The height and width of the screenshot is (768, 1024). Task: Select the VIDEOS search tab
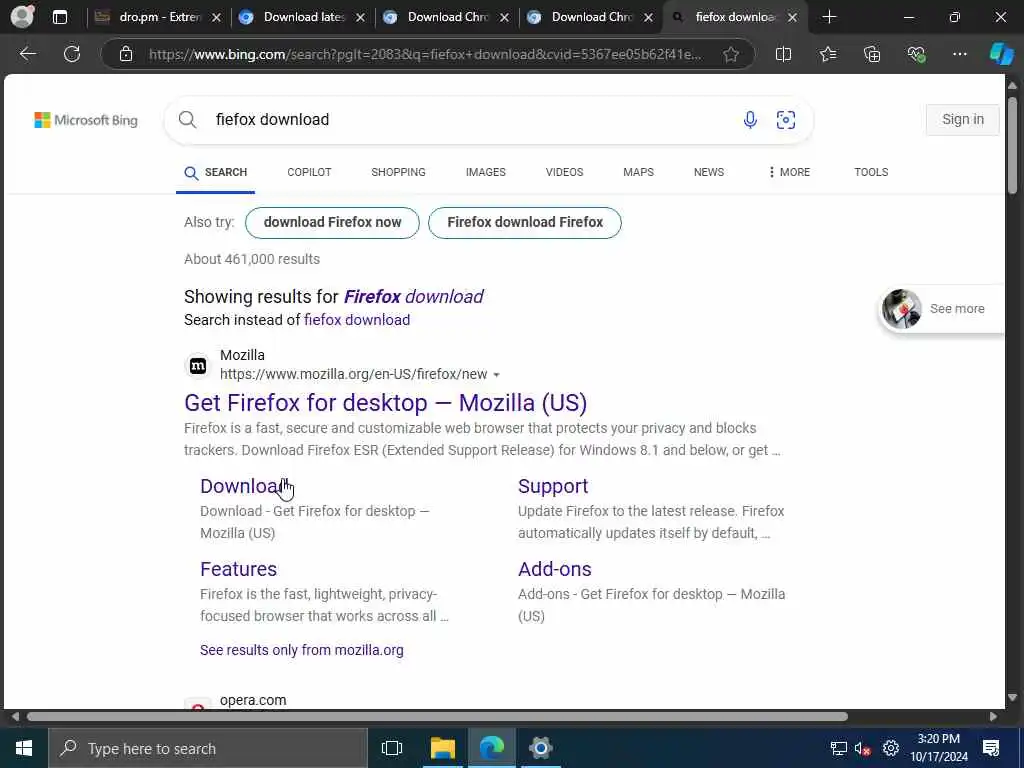pos(564,172)
